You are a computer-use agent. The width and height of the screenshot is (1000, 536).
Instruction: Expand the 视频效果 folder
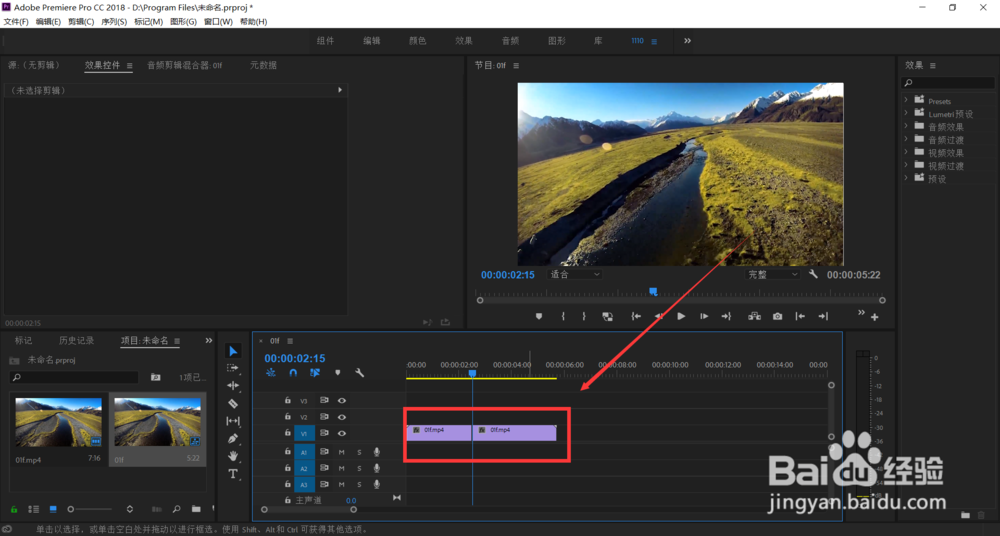[906, 152]
